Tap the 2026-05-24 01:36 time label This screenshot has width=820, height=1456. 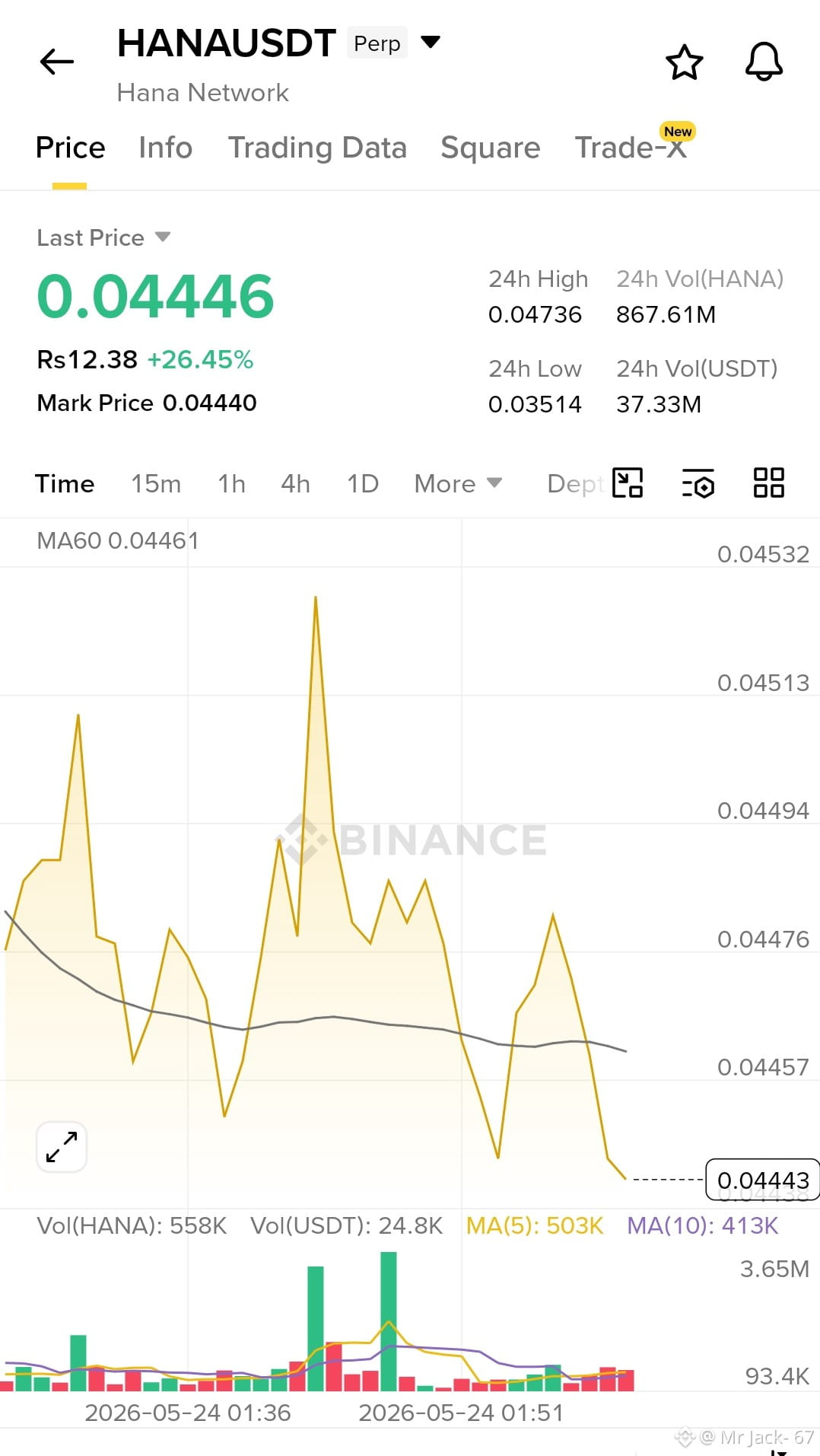point(188,1413)
